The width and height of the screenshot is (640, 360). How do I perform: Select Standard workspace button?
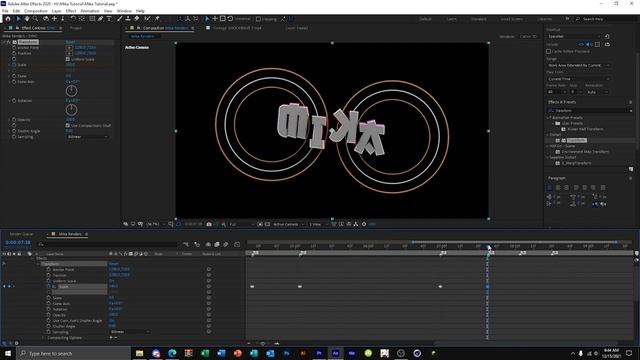(x=479, y=19)
